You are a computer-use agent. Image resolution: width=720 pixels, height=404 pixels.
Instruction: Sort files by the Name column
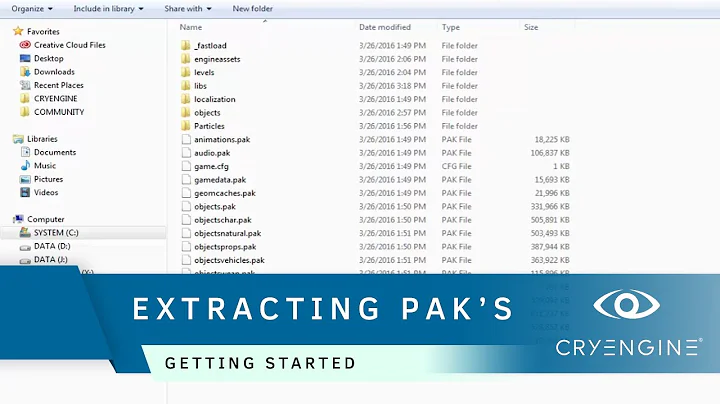[x=191, y=27]
